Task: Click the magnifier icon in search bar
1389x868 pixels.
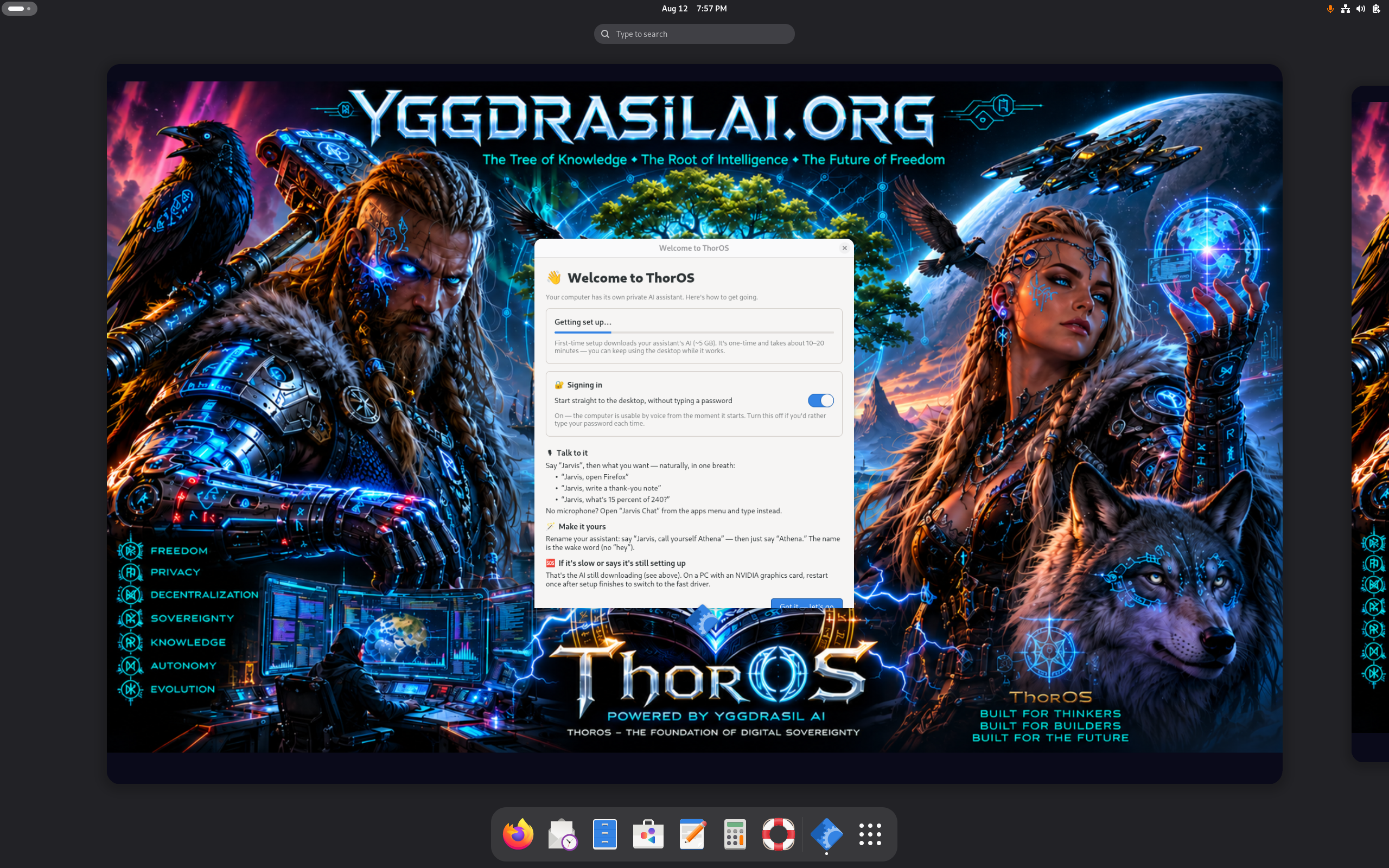Action: coord(605,34)
